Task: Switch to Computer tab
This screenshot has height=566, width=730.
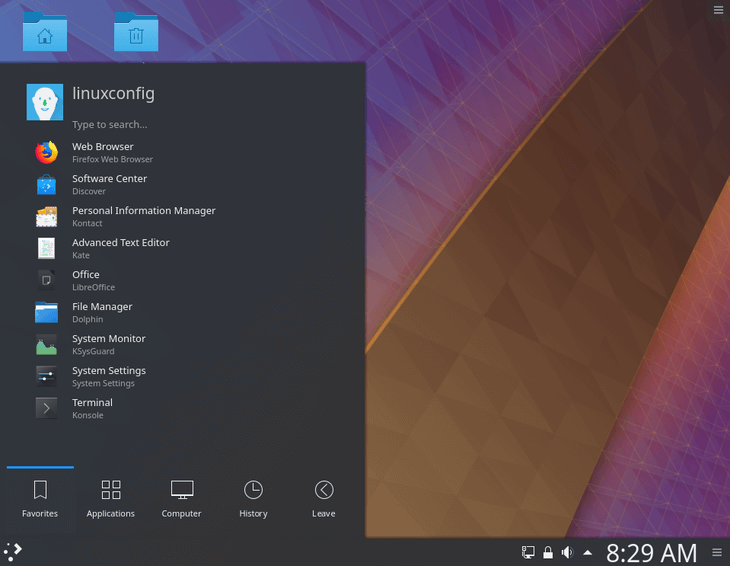Action: point(182,499)
